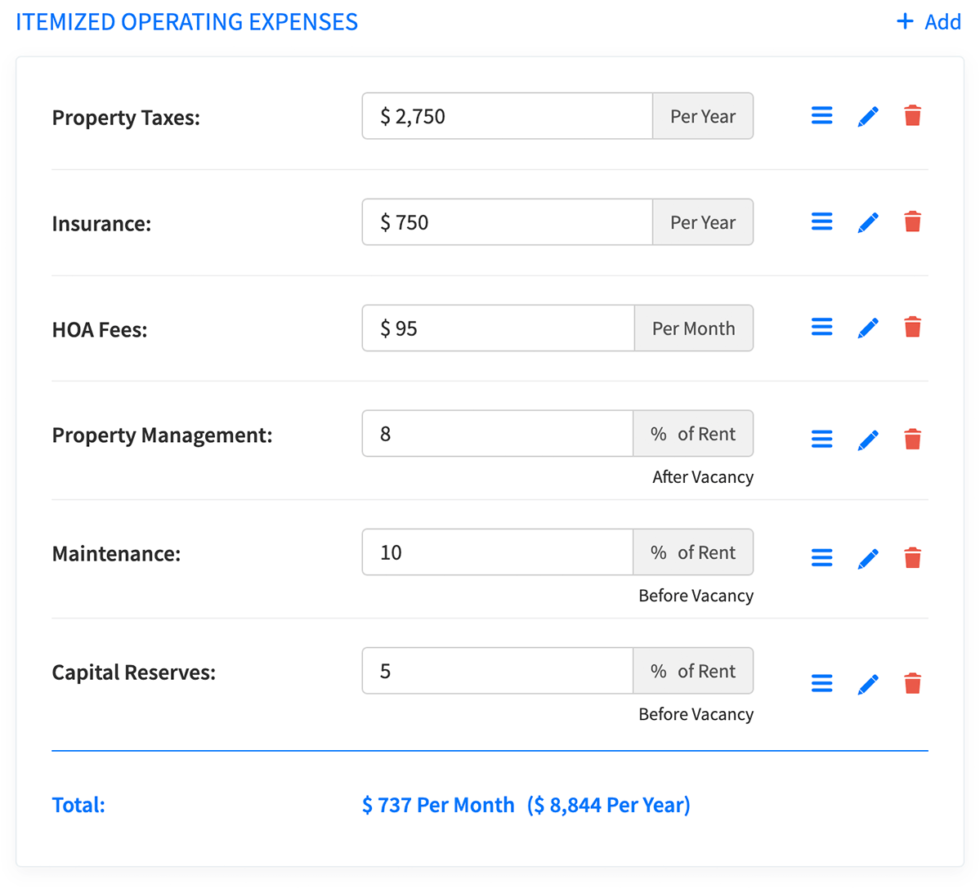The height and width of the screenshot is (889, 980).
Task: Click the % of Rent unit for Capital Reserves
Action: [x=694, y=670]
